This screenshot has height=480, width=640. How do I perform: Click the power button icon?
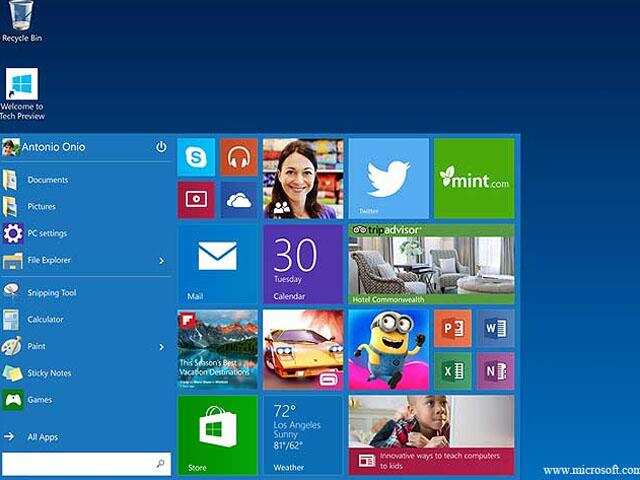161,147
